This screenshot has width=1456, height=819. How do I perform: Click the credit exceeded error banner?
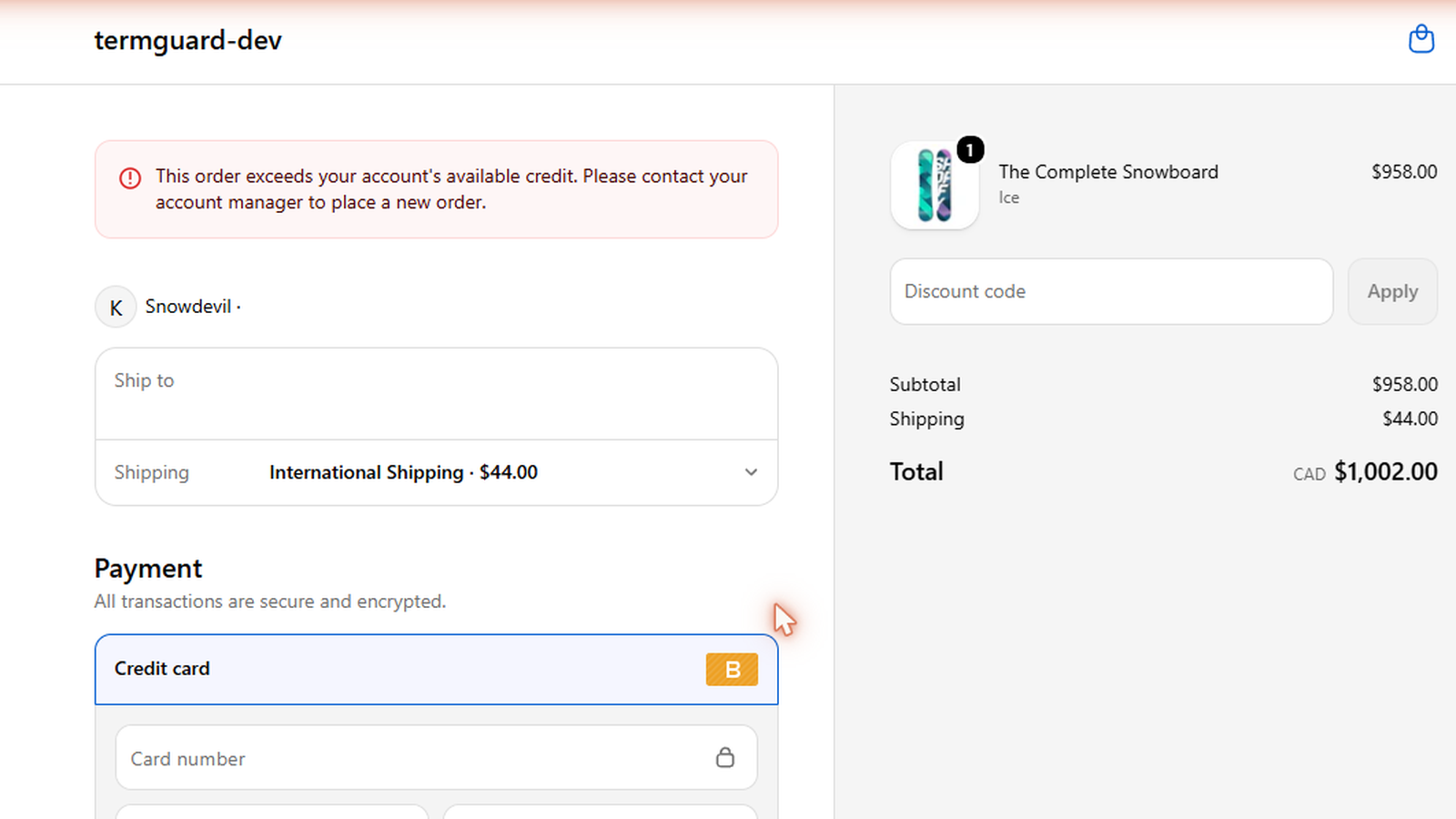(436, 189)
